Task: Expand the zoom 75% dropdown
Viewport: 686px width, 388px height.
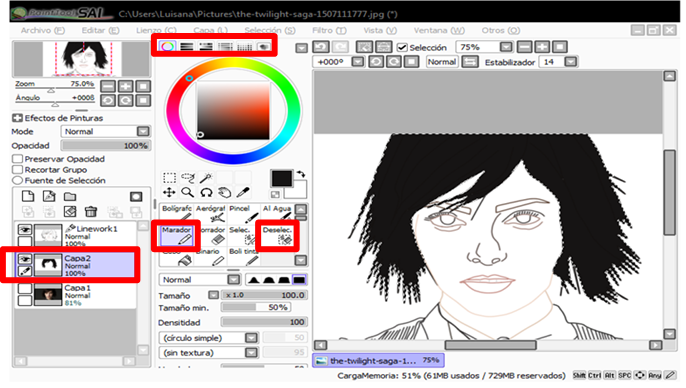Action: point(506,47)
